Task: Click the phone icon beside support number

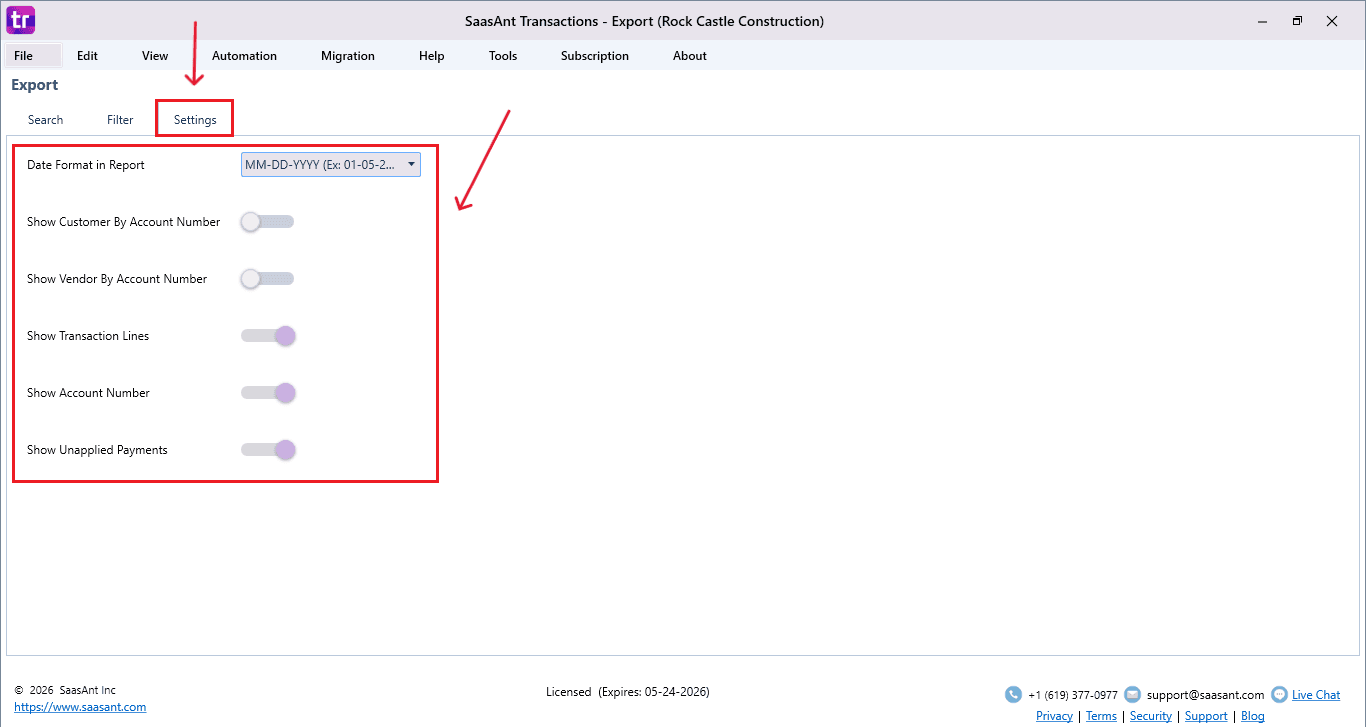Action: 1013,694
